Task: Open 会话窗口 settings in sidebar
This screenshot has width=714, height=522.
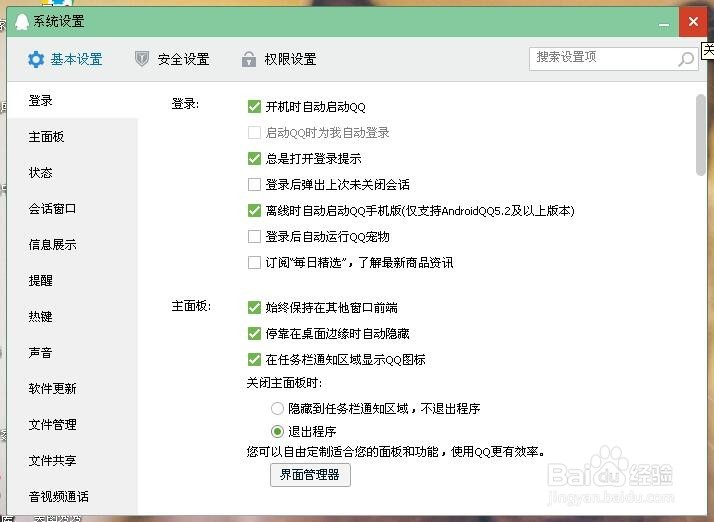Action: [x=72, y=209]
